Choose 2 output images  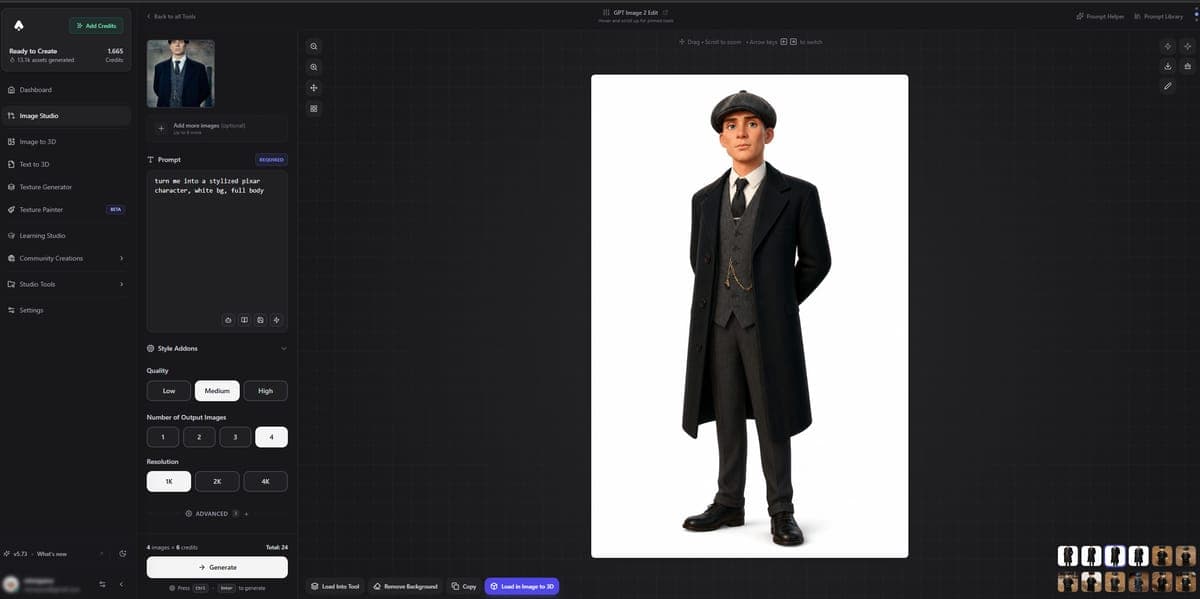tap(199, 437)
